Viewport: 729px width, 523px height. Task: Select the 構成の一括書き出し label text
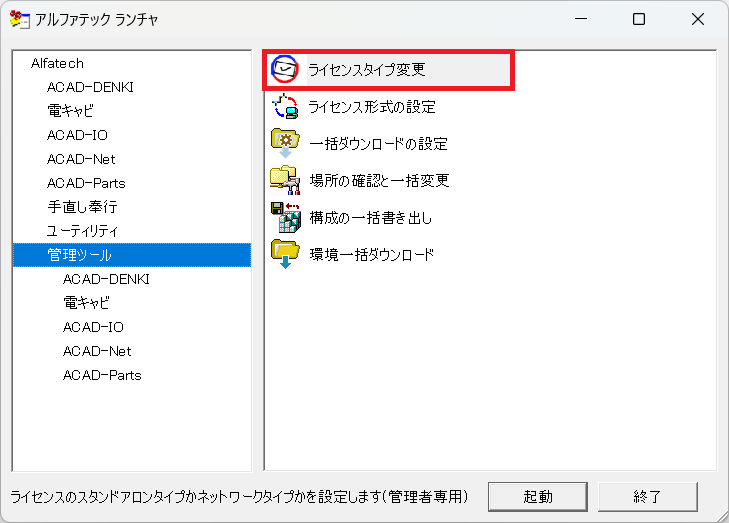(x=371, y=218)
